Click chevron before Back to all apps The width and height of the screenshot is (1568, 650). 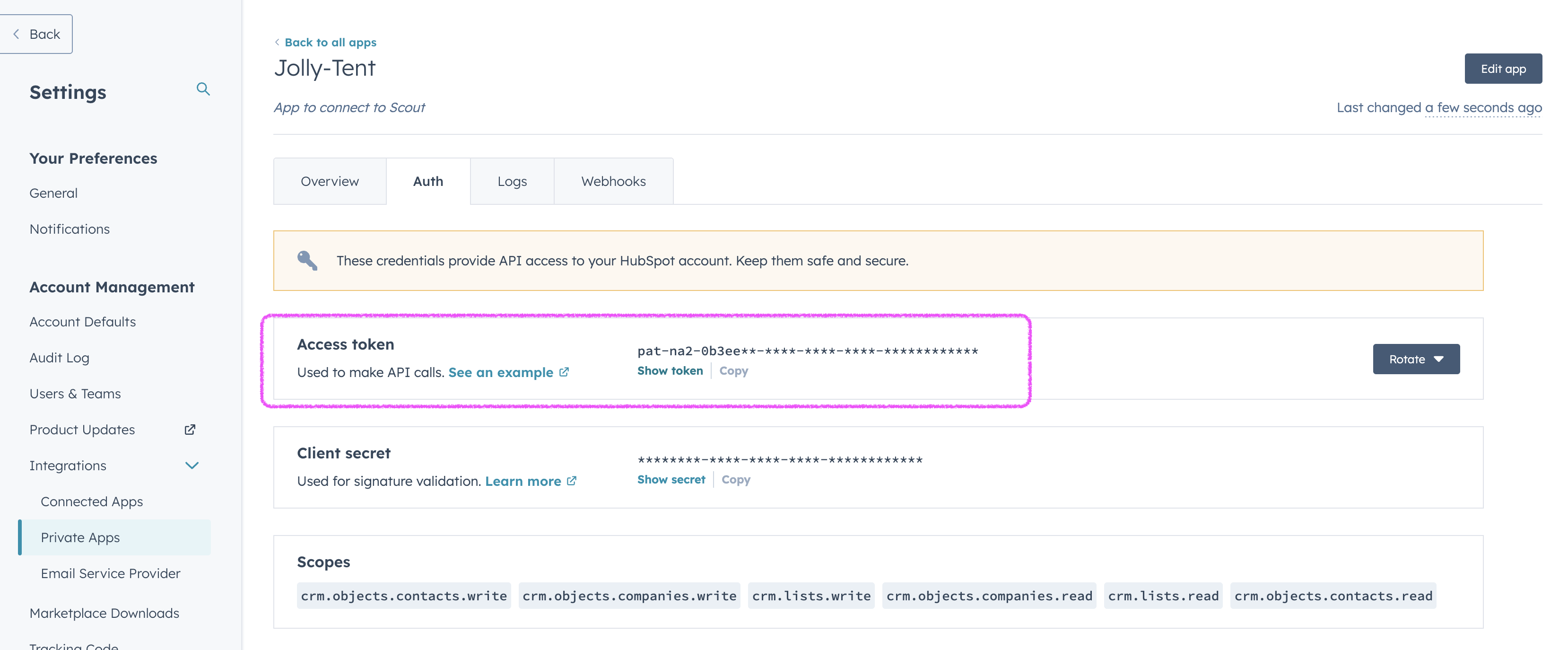click(278, 42)
